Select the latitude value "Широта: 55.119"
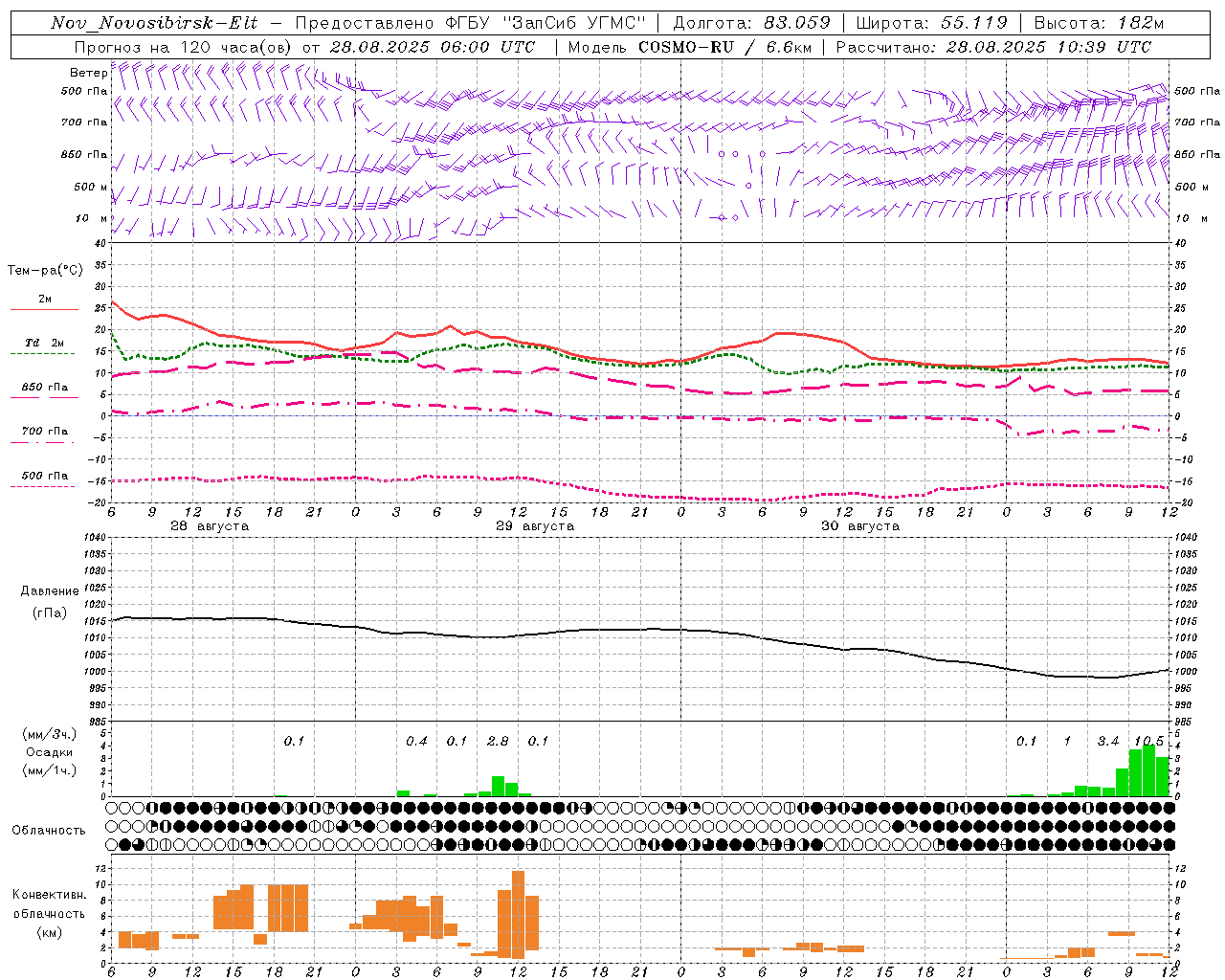 click(932, 23)
